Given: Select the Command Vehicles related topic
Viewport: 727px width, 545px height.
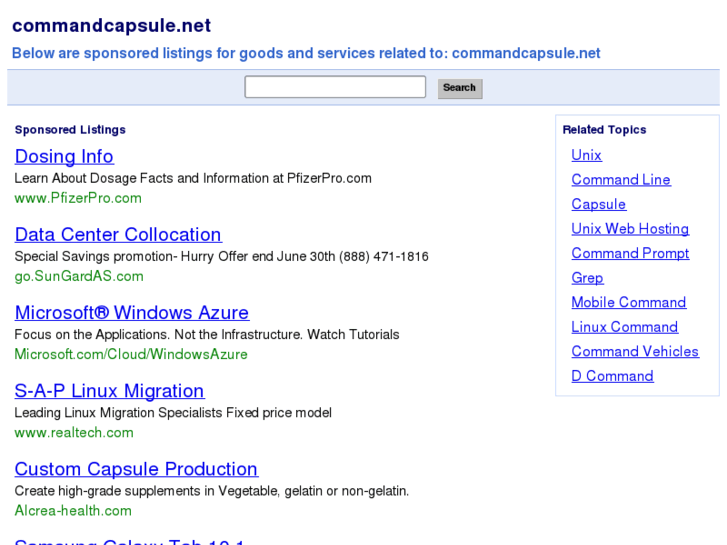Looking at the screenshot, I should tap(635, 352).
